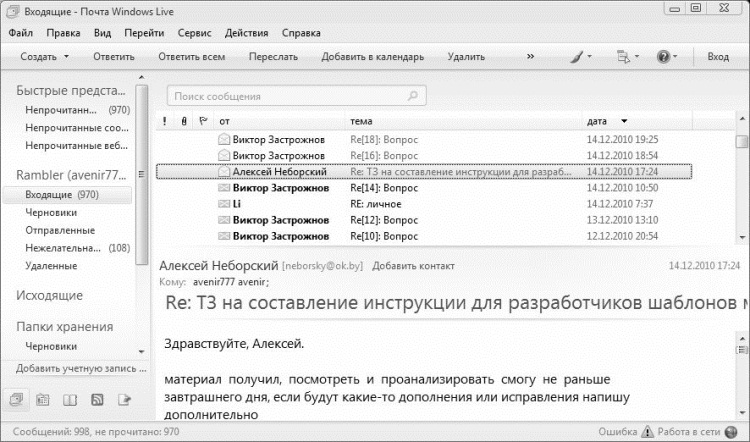Expand hidden toolbar commands chevron
The width and height of the screenshot is (750, 442).
click(530, 56)
